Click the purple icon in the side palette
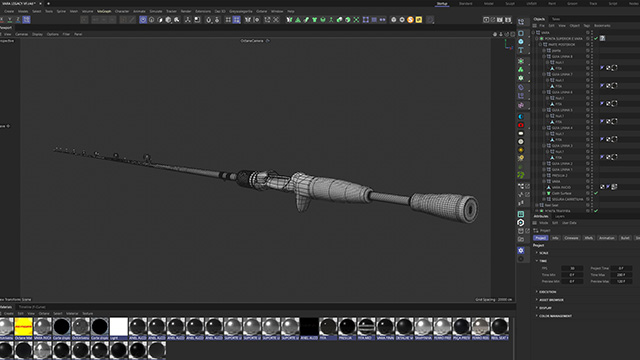 (x=521, y=105)
